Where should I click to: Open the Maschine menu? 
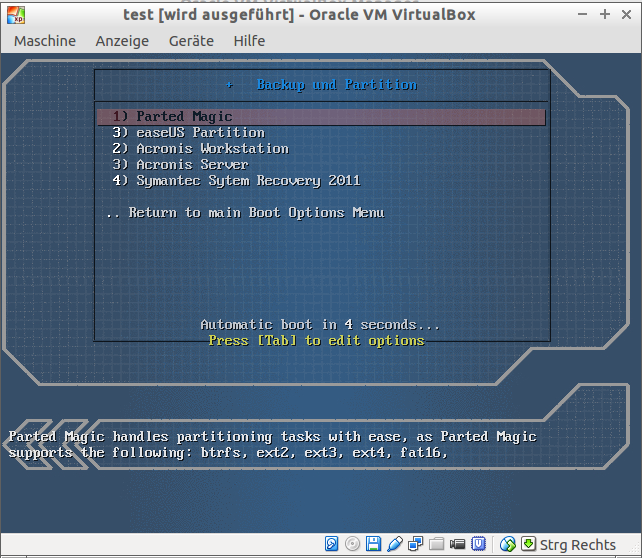[45, 41]
